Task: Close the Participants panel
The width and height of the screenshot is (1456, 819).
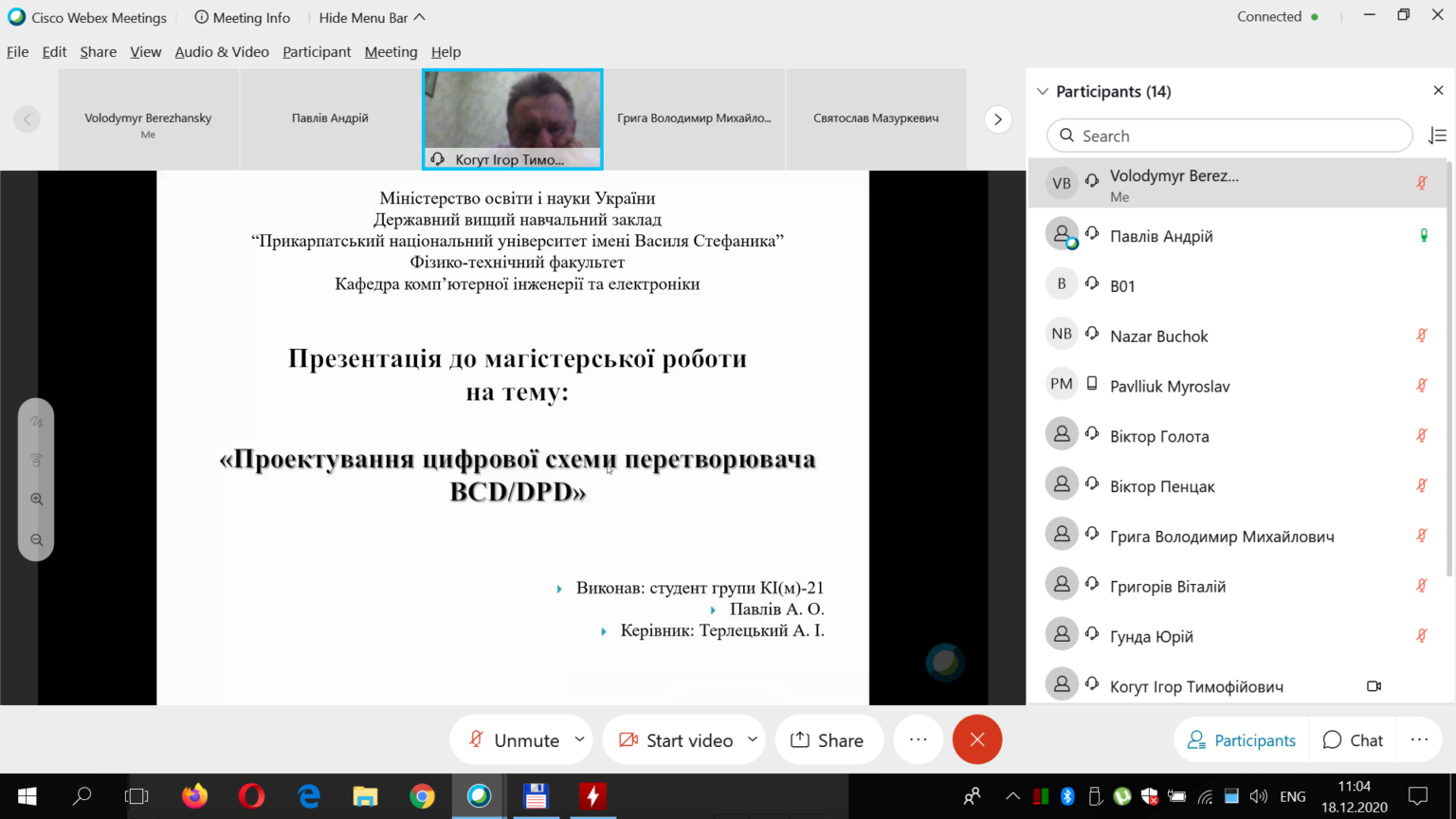Action: [1438, 91]
